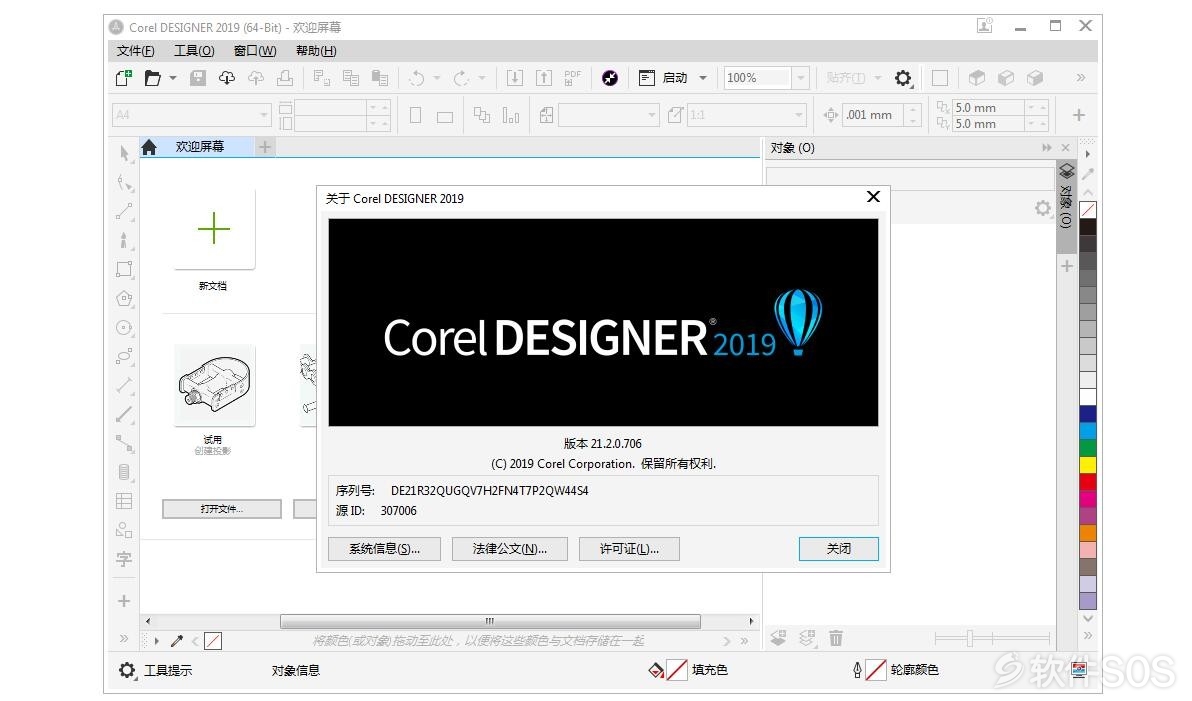The width and height of the screenshot is (1192, 701).
Task: Select the Ellipse tool in toolbox
Action: point(124,328)
